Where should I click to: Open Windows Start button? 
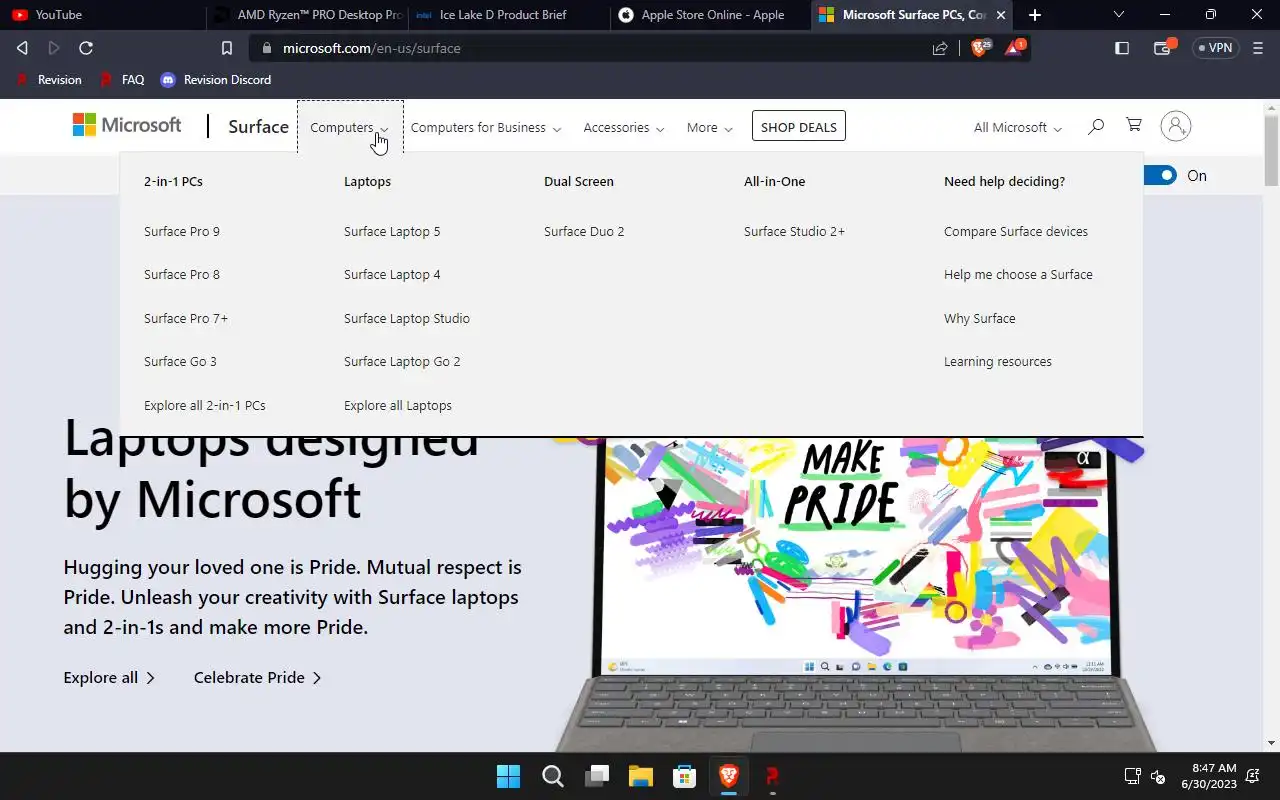pyautogui.click(x=508, y=776)
